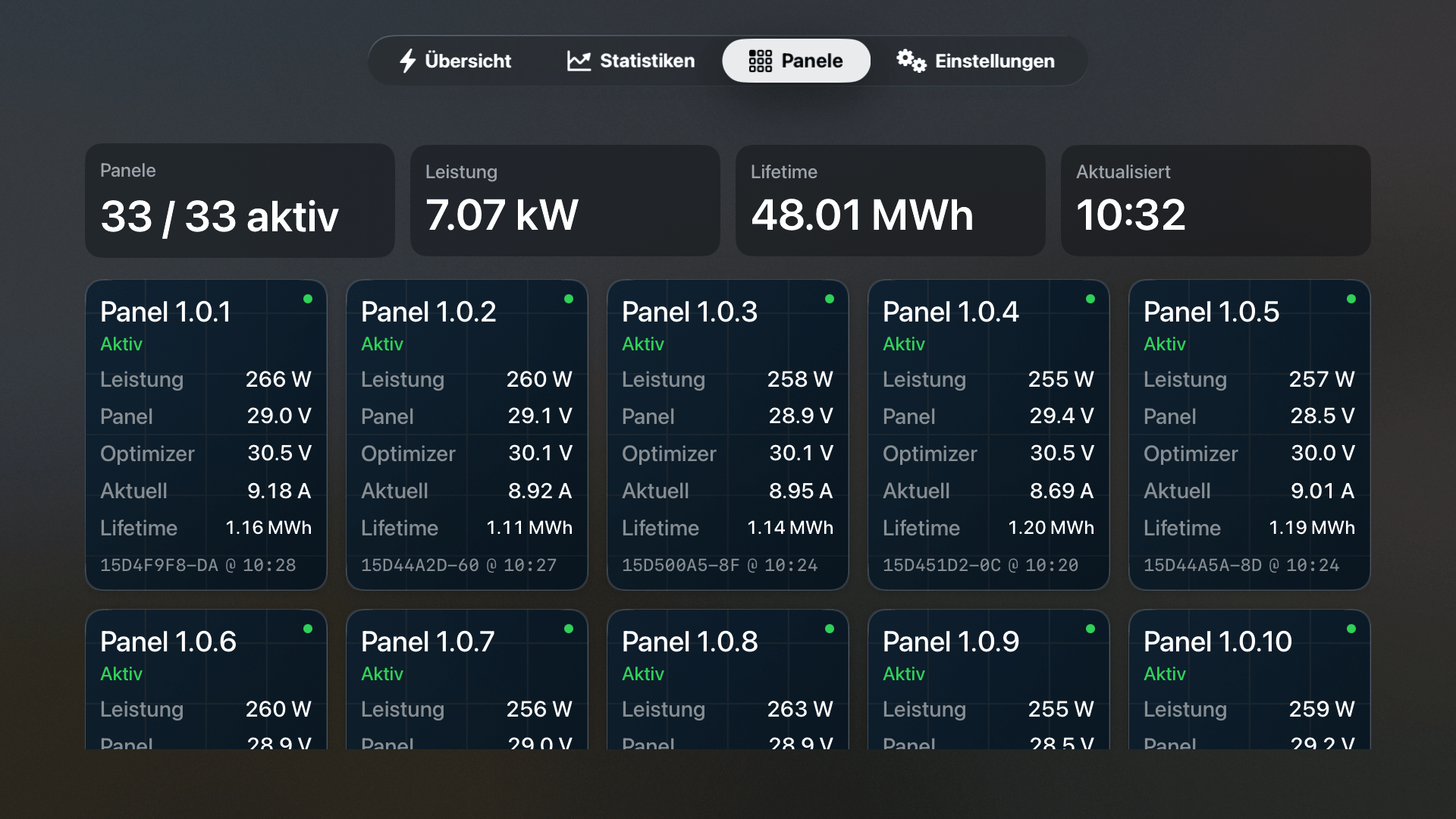Viewport: 1456px width, 819px height.
Task: Click the green status dot on Panel 1.0.1
Action: tap(308, 299)
